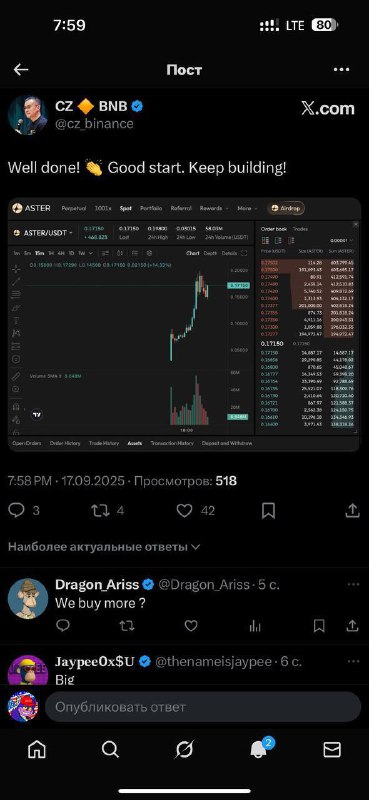Image resolution: width=369 pixels, height=800 pixels.
Task: Tap the repost icon showing 4
Action: click(100, 511)
